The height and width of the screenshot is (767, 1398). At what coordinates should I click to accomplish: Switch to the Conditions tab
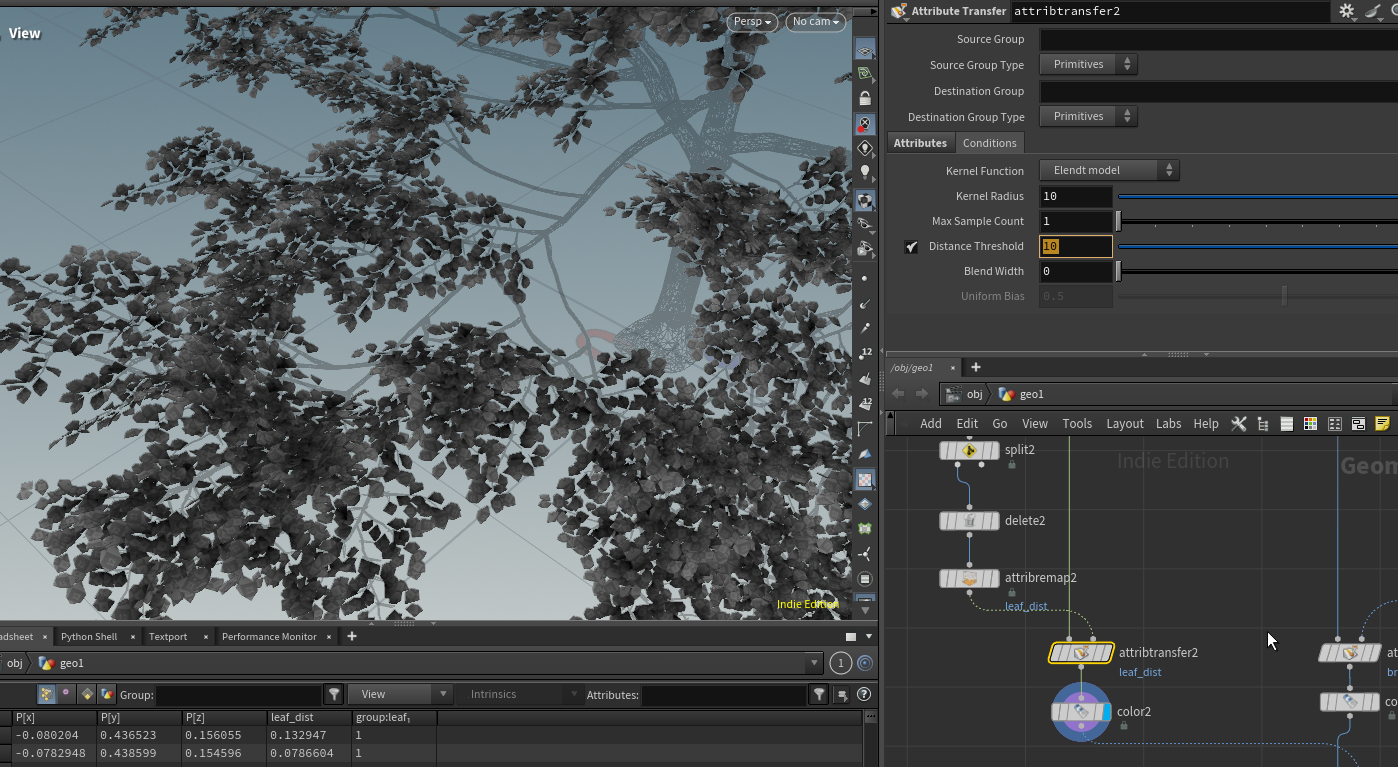coord(989,143)
